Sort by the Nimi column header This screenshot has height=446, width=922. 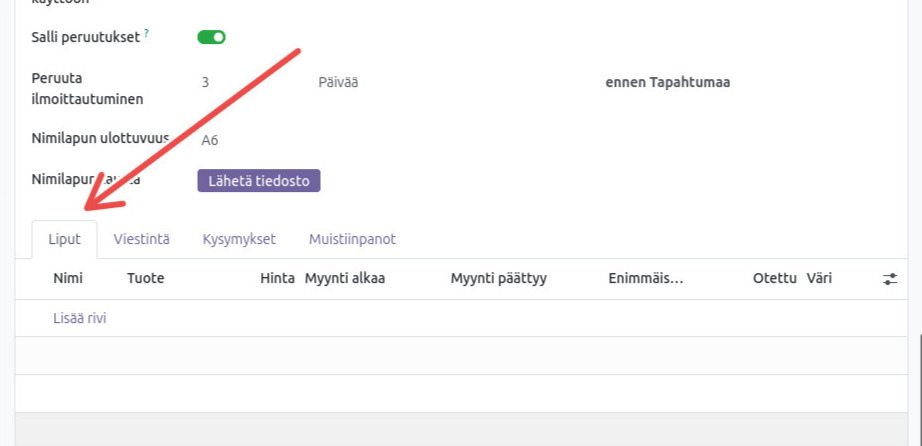[x=68, y=279]
